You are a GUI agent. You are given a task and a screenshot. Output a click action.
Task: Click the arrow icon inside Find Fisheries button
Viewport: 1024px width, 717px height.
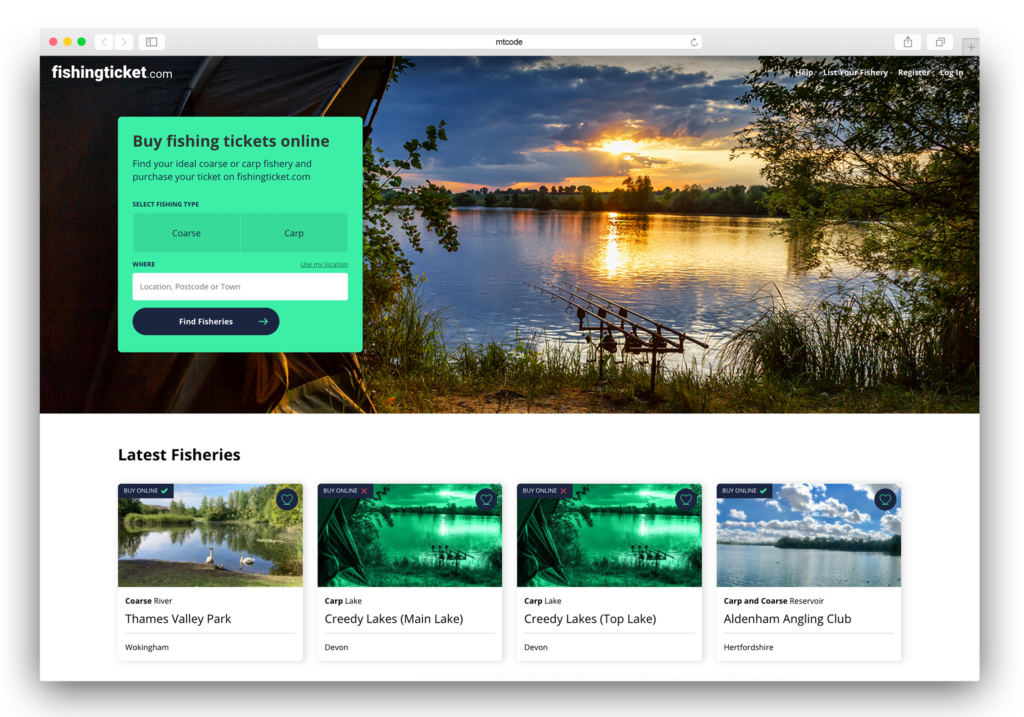(x=261, y=321)
